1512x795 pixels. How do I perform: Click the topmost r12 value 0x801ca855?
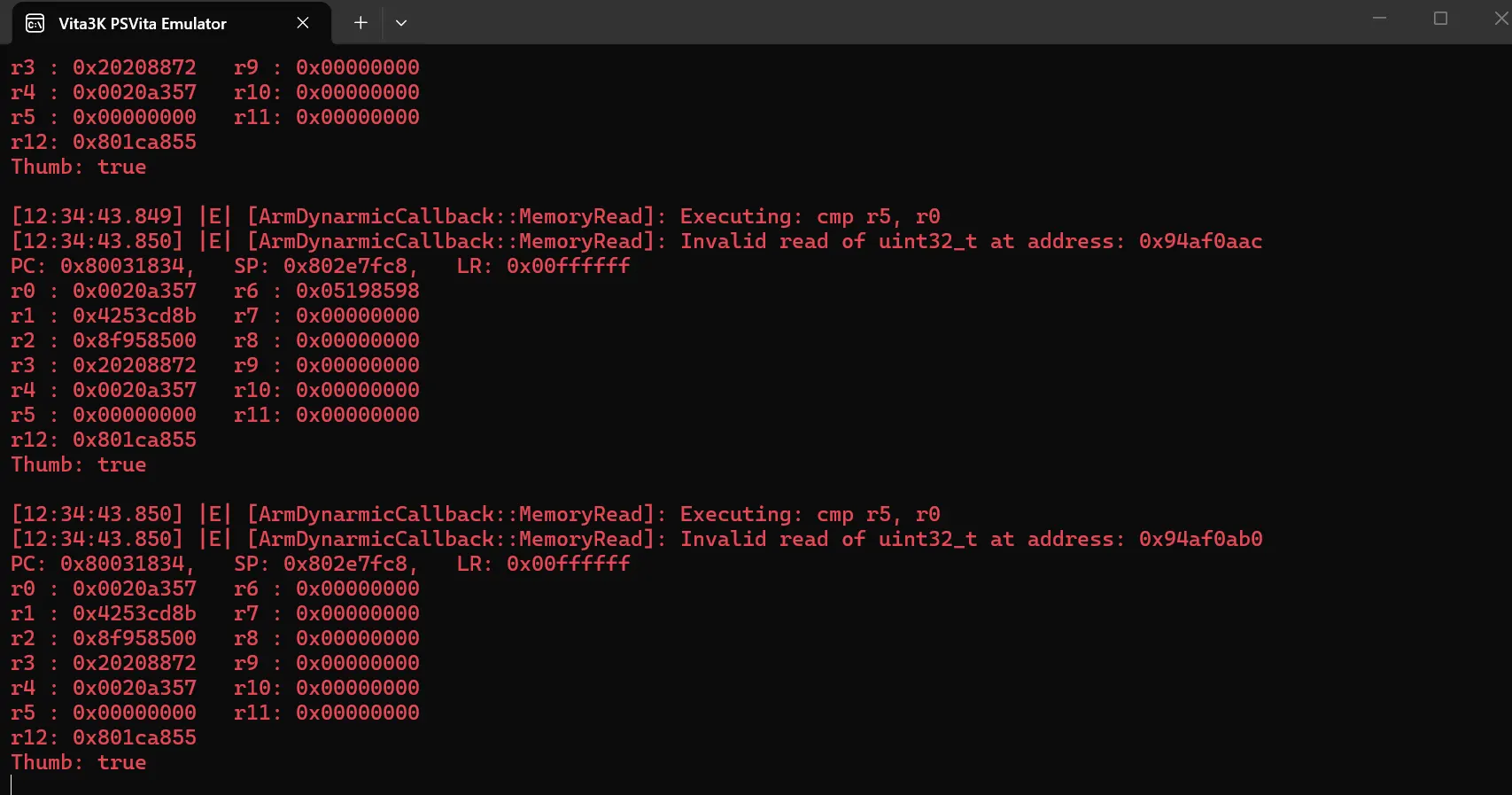(x=135, y=142)
